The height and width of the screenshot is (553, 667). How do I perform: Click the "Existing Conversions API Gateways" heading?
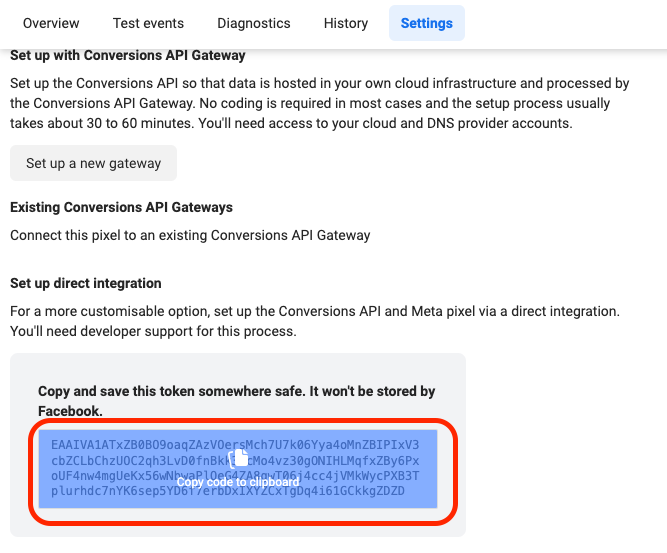point(121,207)
